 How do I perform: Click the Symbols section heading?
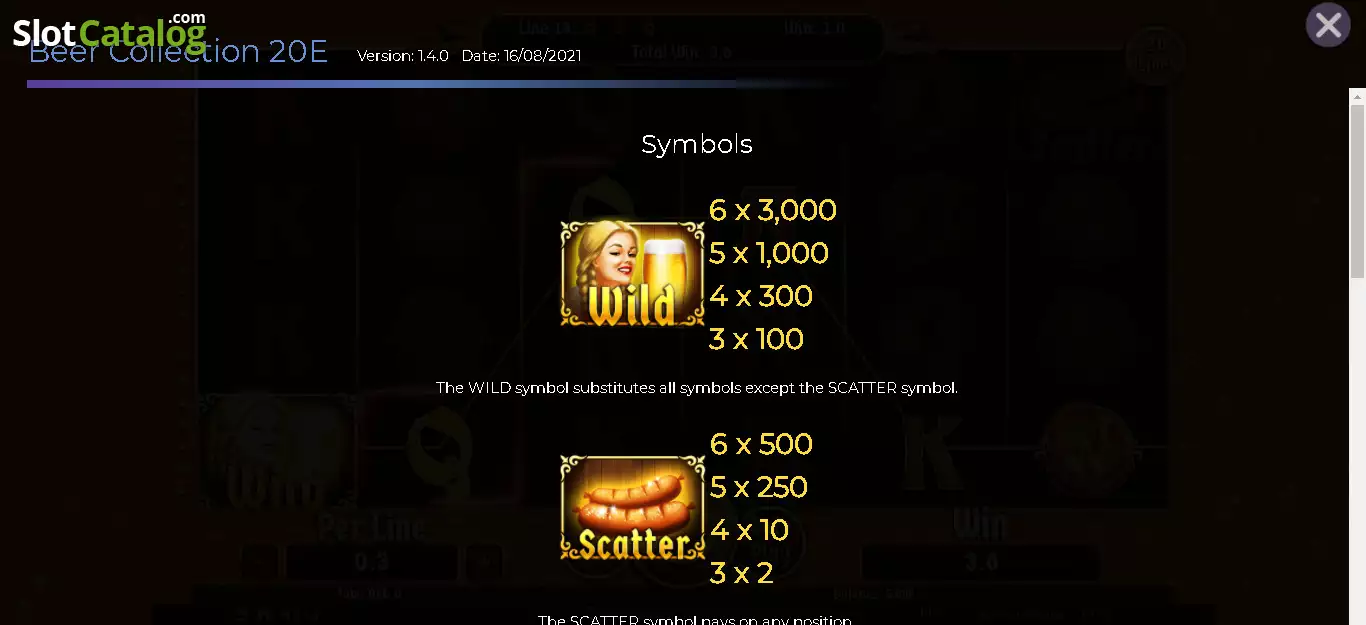point(697,144)
